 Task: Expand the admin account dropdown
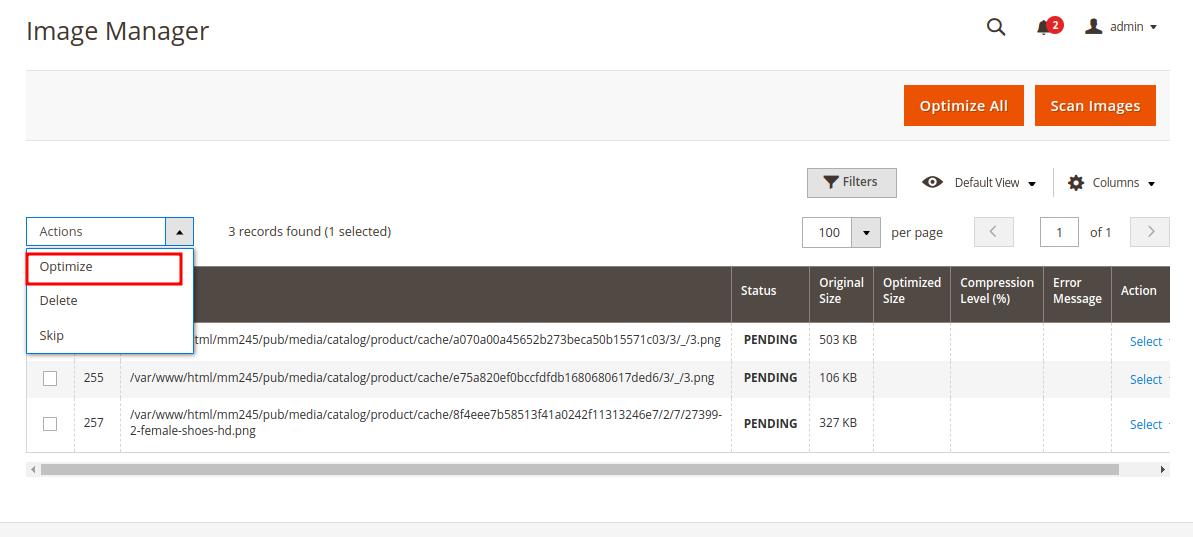pyautogui.click(x=1153, y=27)
